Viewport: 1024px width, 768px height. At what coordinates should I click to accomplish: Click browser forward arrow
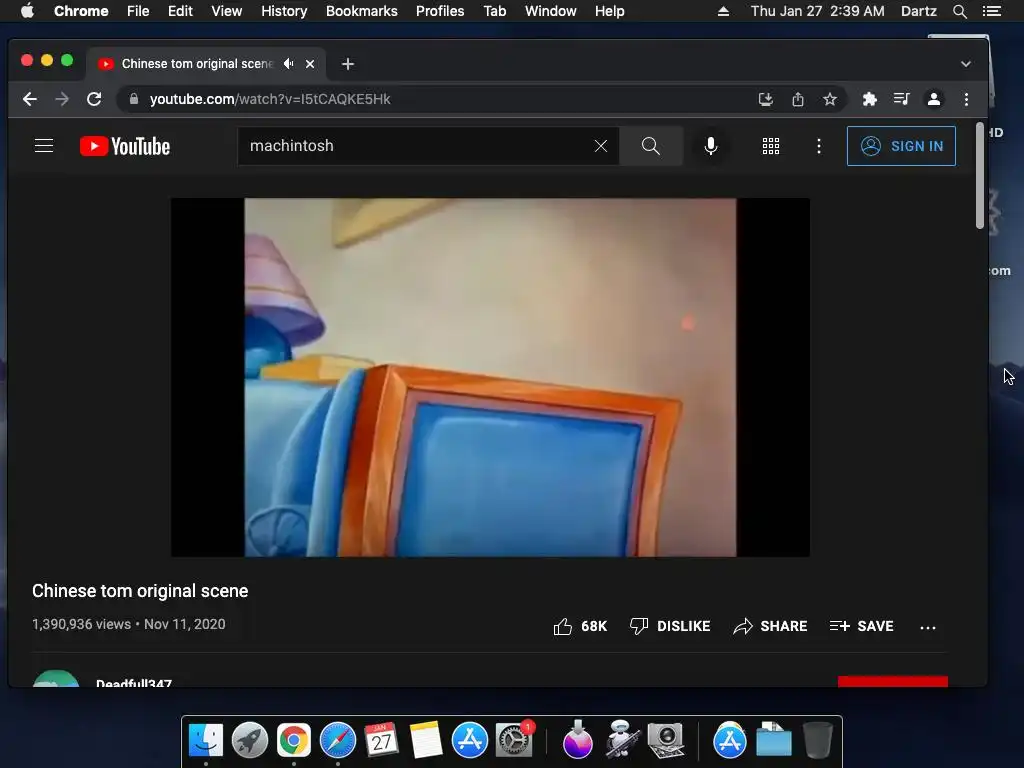pyautogui.click(x=62, y=99)
